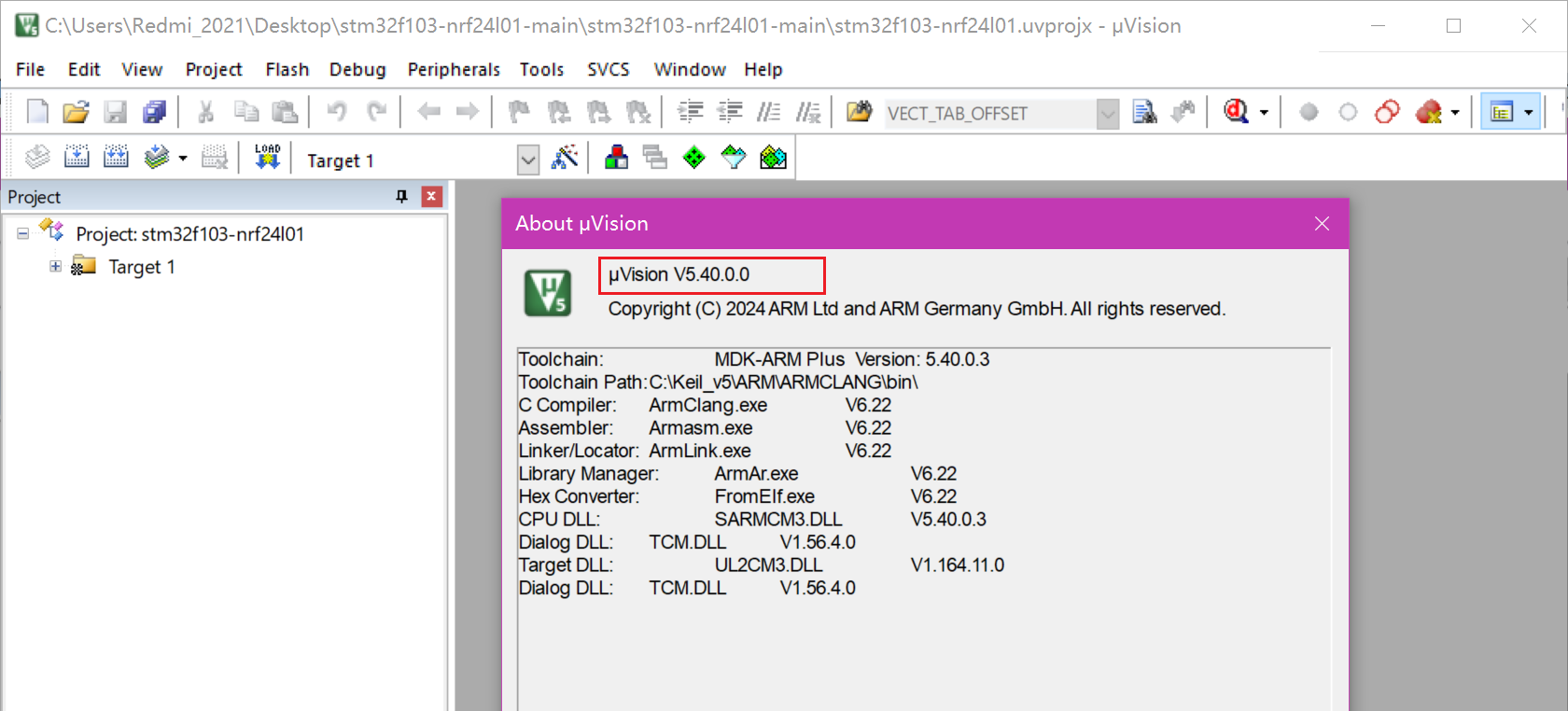1568x711 pixels.
Task: Open the Project menu
Action: 214,69
